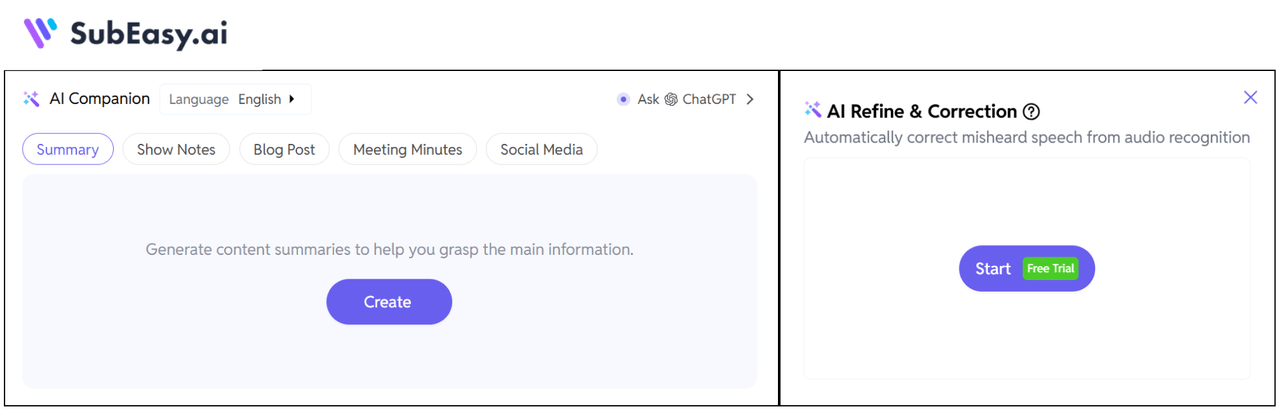Image resolution: width=1280 pixels, height=411 pixels.
Task: Click the green Free Trial badge
Action: [x=1051, y=269]
